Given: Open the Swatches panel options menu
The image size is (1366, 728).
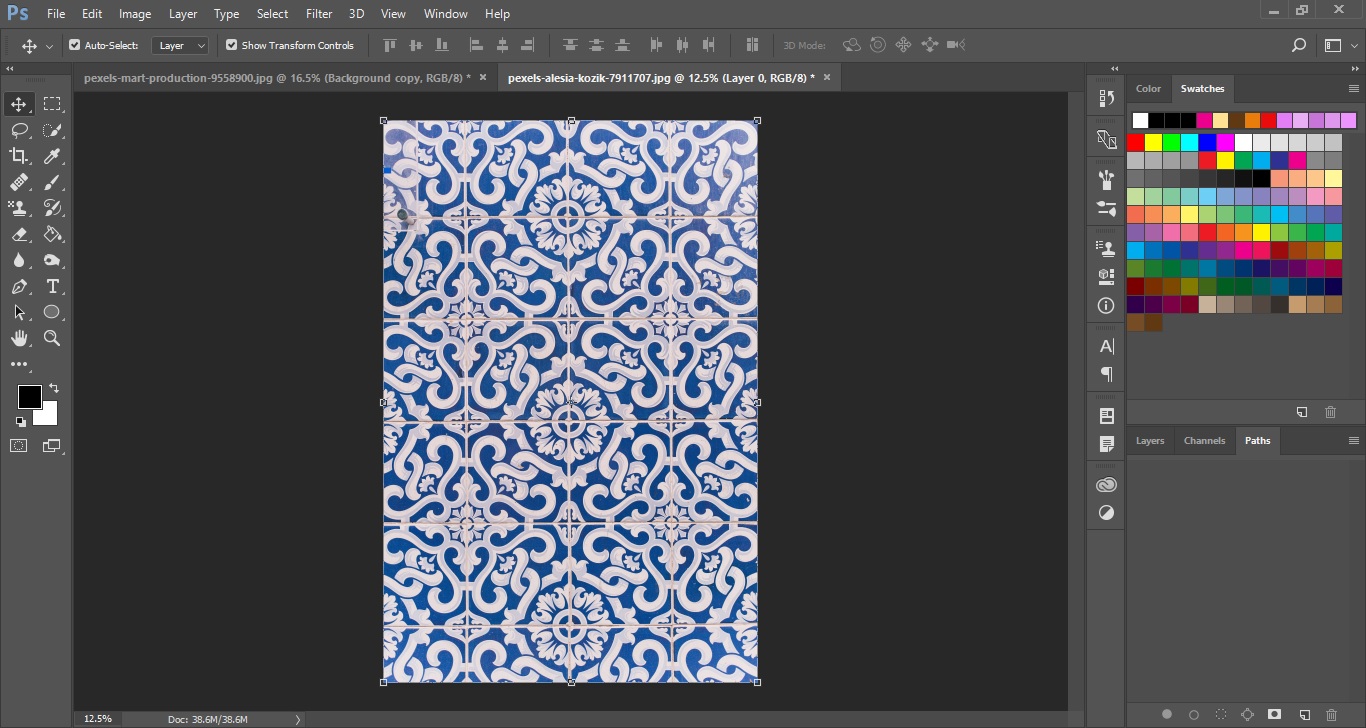Looking at the screenshot, I should (1353, 89).
